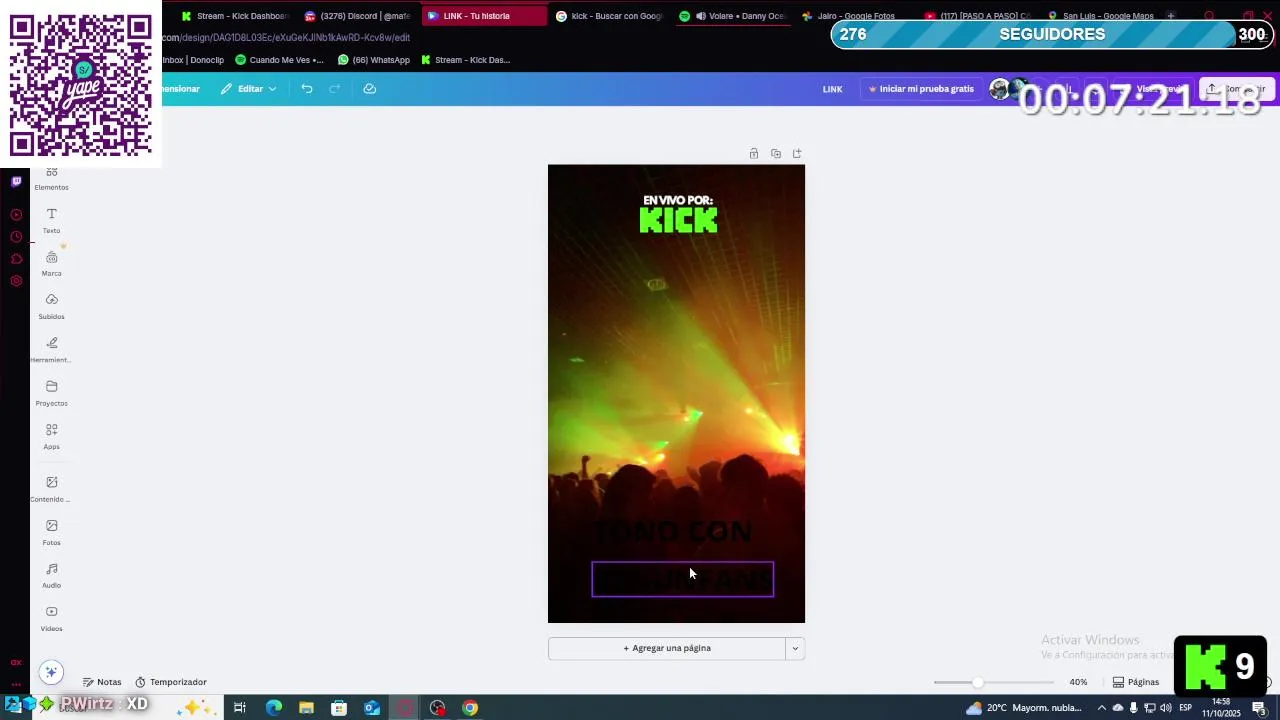Select the EN VIVO POR: text on canvas
The width and height of the screenshot is (1280, 720).
(x=678, y=201)
